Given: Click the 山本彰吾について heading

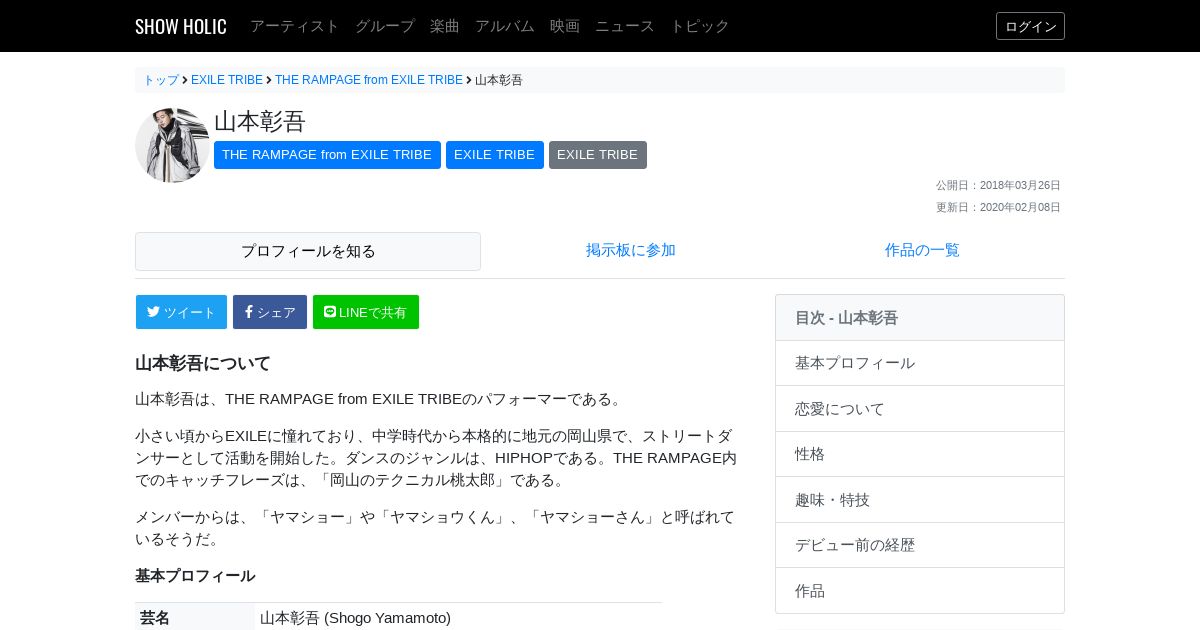Looking at the screenshot, I should coord(203,363).
